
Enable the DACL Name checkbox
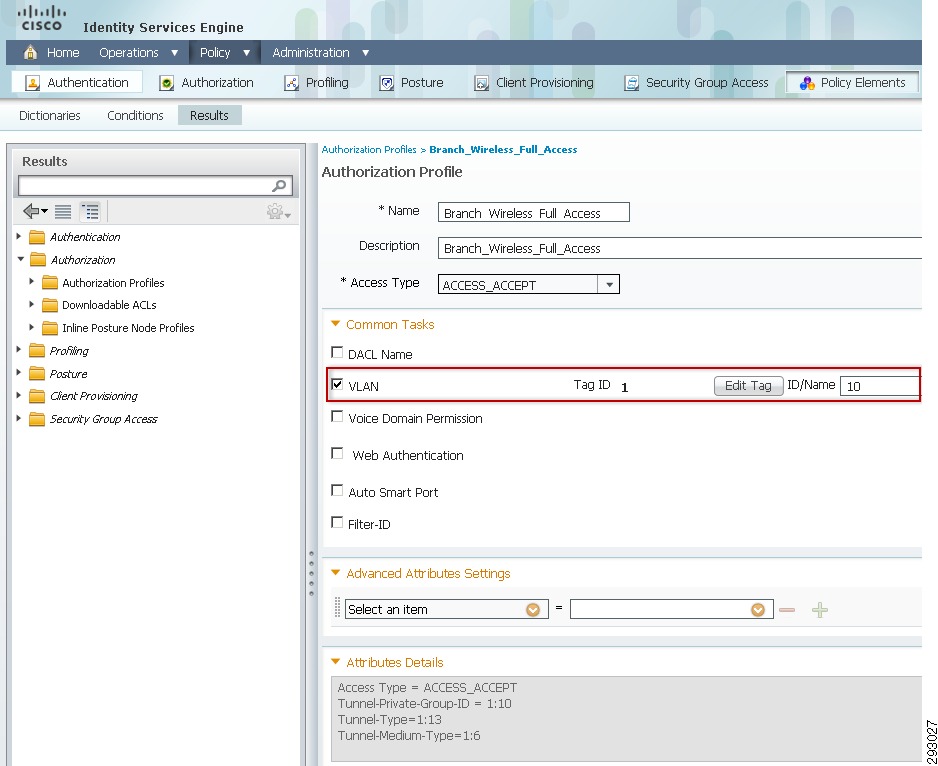[337, 352]
